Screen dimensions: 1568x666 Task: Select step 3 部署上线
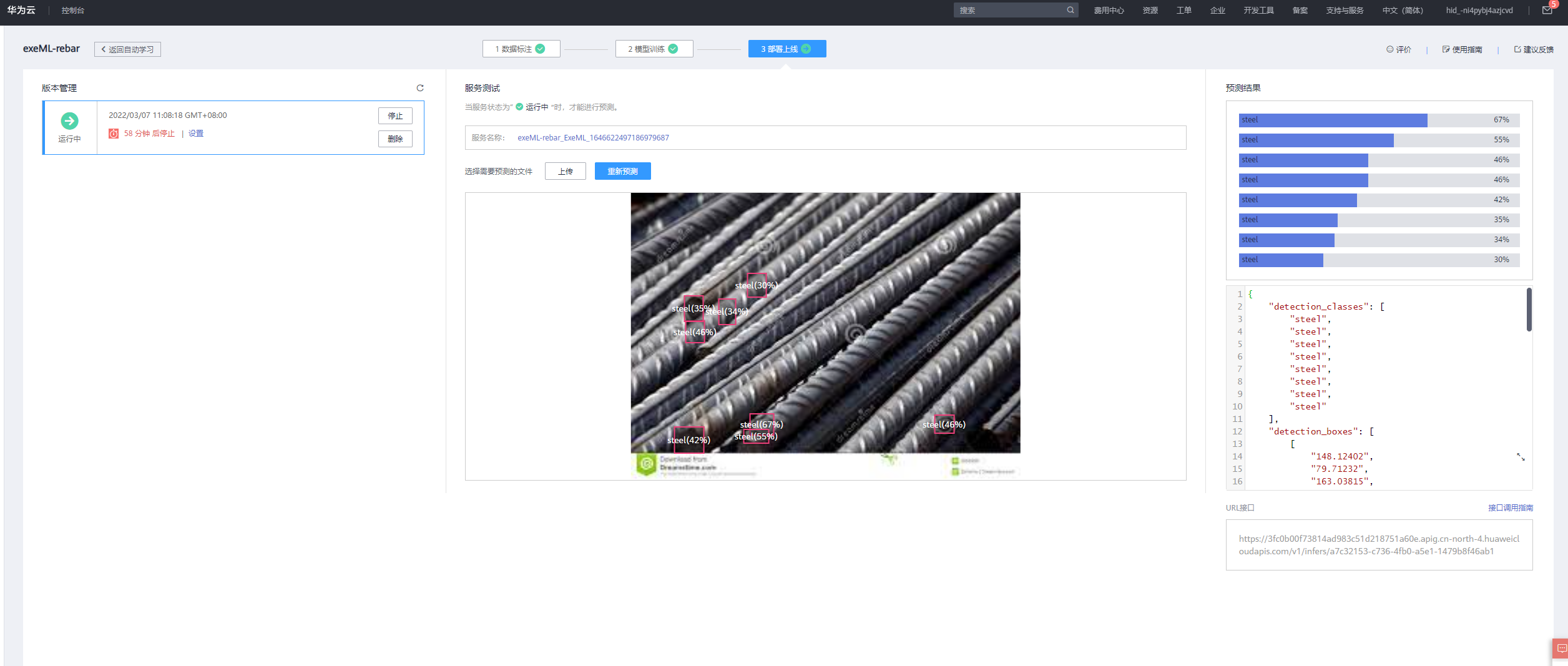787,49
